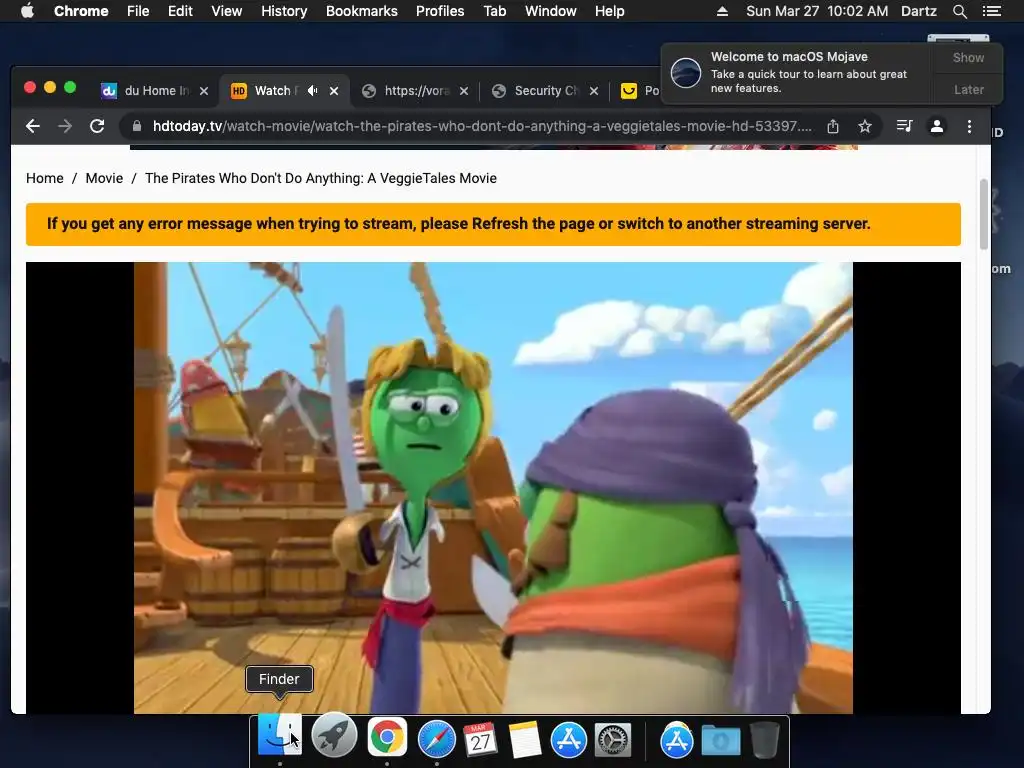Close the du Home tab
This screenshot has width=1024, height=768.
[x=204, y=91]
